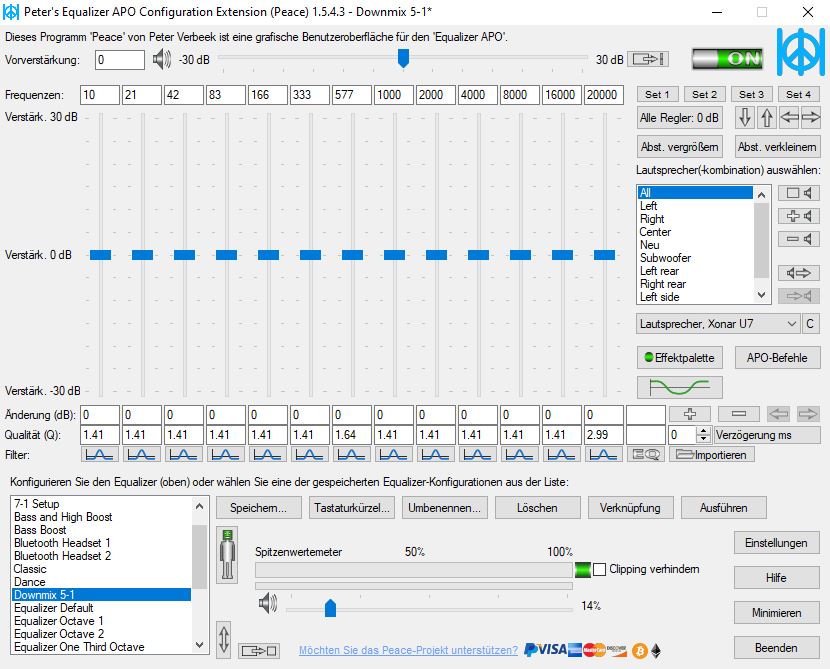This screenshot has height=669, width=830.
Task: Toggle the green ON power switch
Action: pyautogui.click(x=728, y=59)
